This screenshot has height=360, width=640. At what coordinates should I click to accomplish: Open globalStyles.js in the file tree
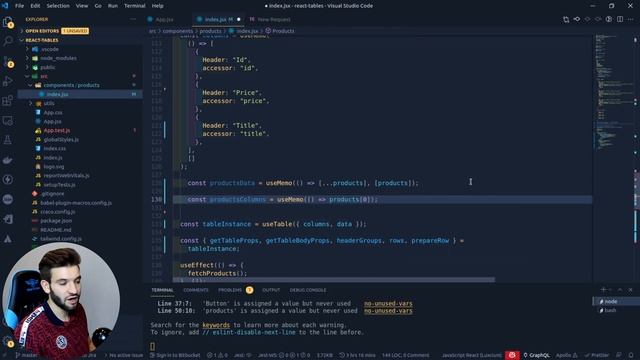(61, 140)
